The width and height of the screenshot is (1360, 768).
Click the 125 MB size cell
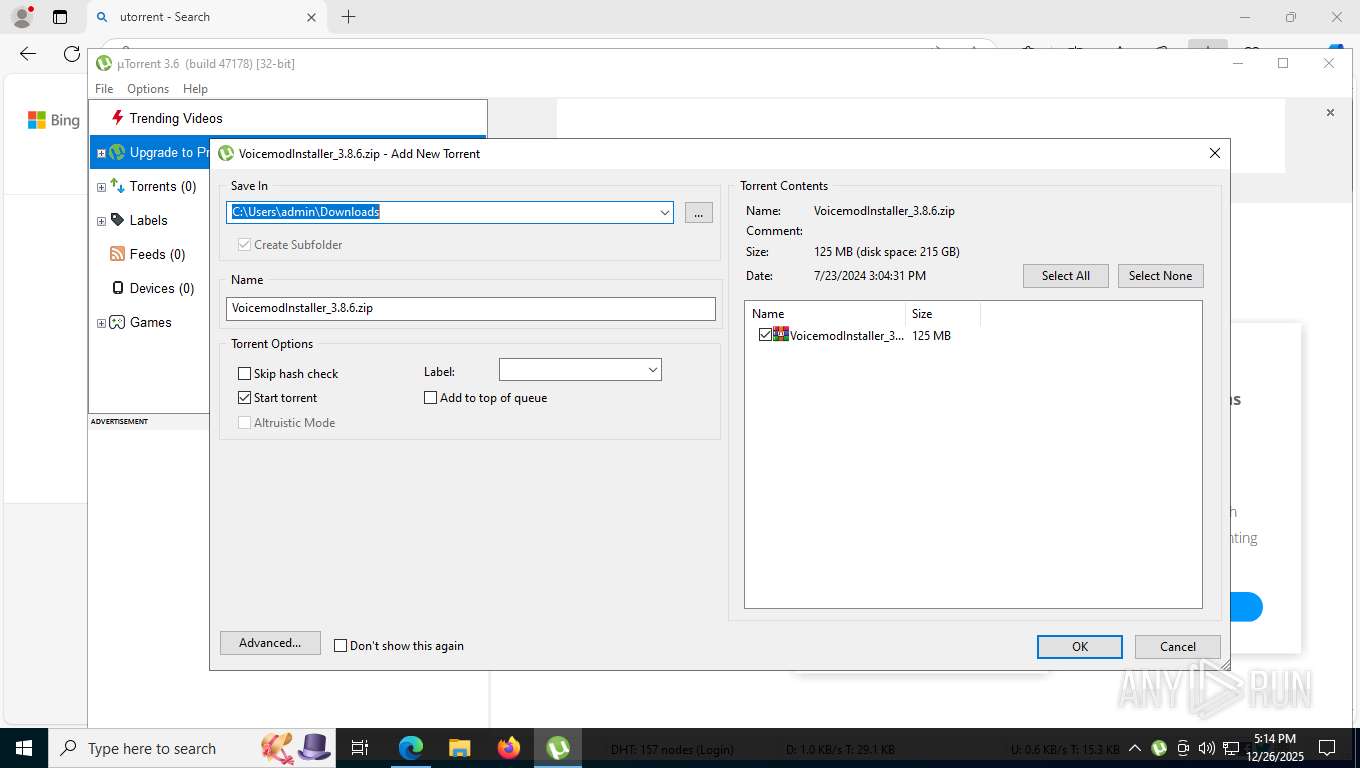[x=931, y=336]
